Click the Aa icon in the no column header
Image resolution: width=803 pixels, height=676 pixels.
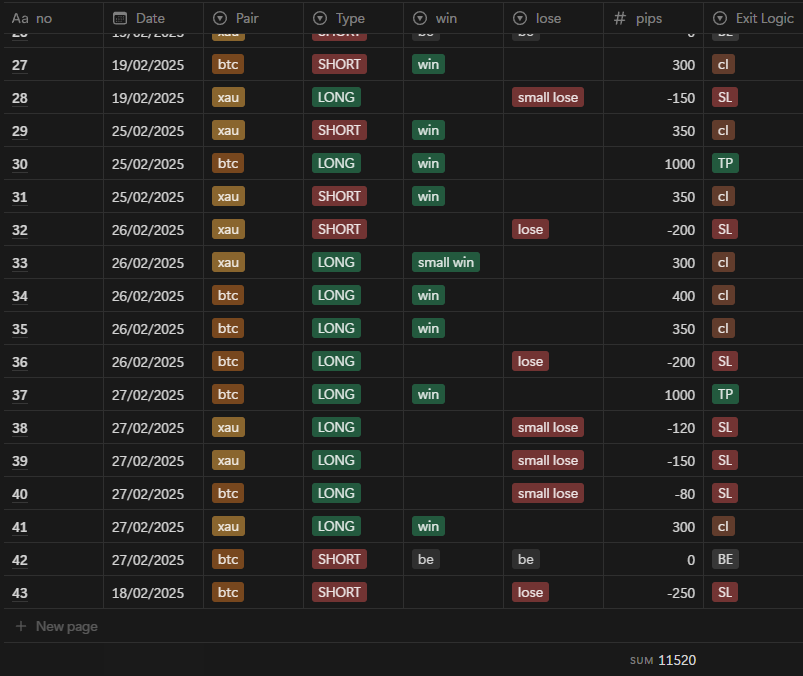point(20,18)
